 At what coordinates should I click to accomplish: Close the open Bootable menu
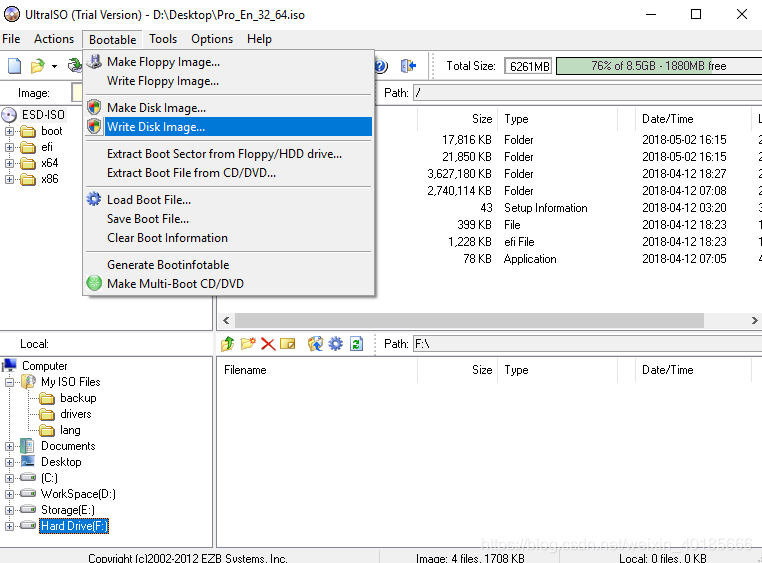click(113, 39)
